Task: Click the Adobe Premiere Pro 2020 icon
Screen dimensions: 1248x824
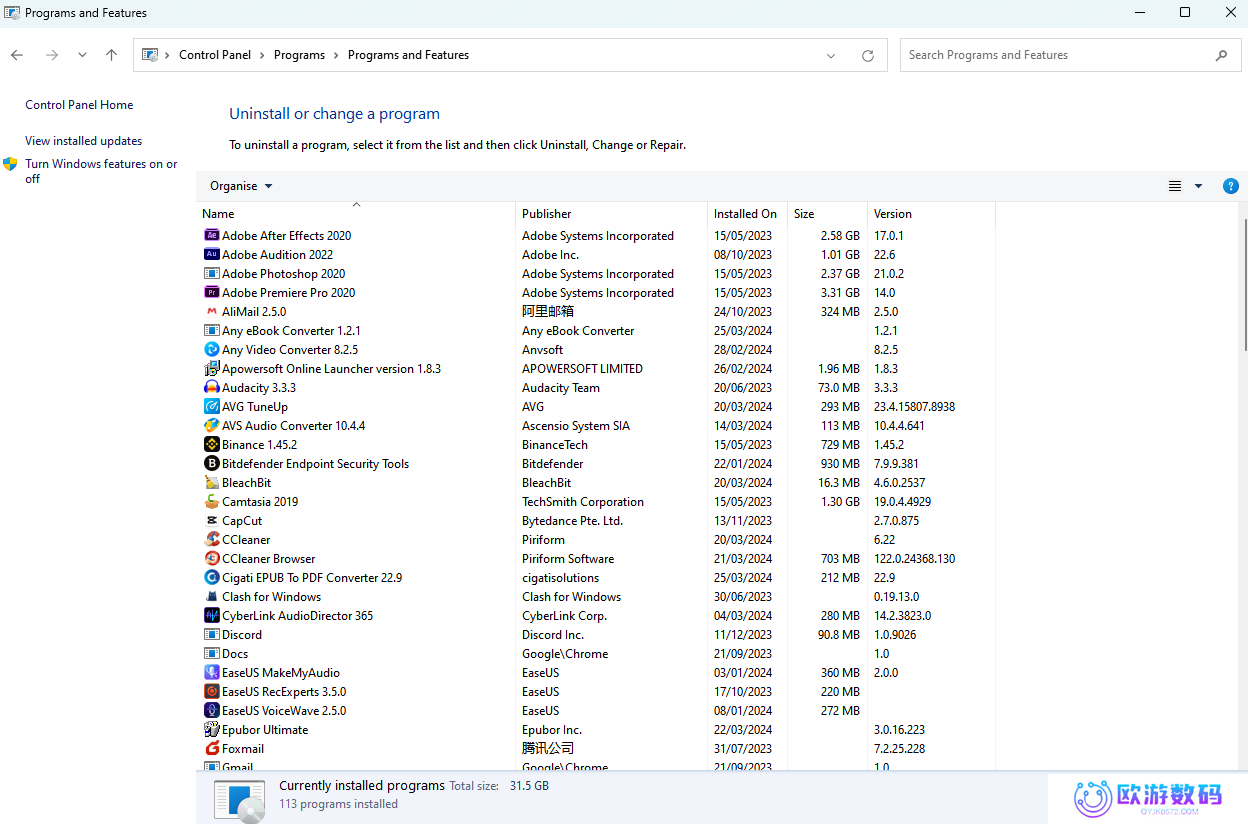Action: point(211,293)
